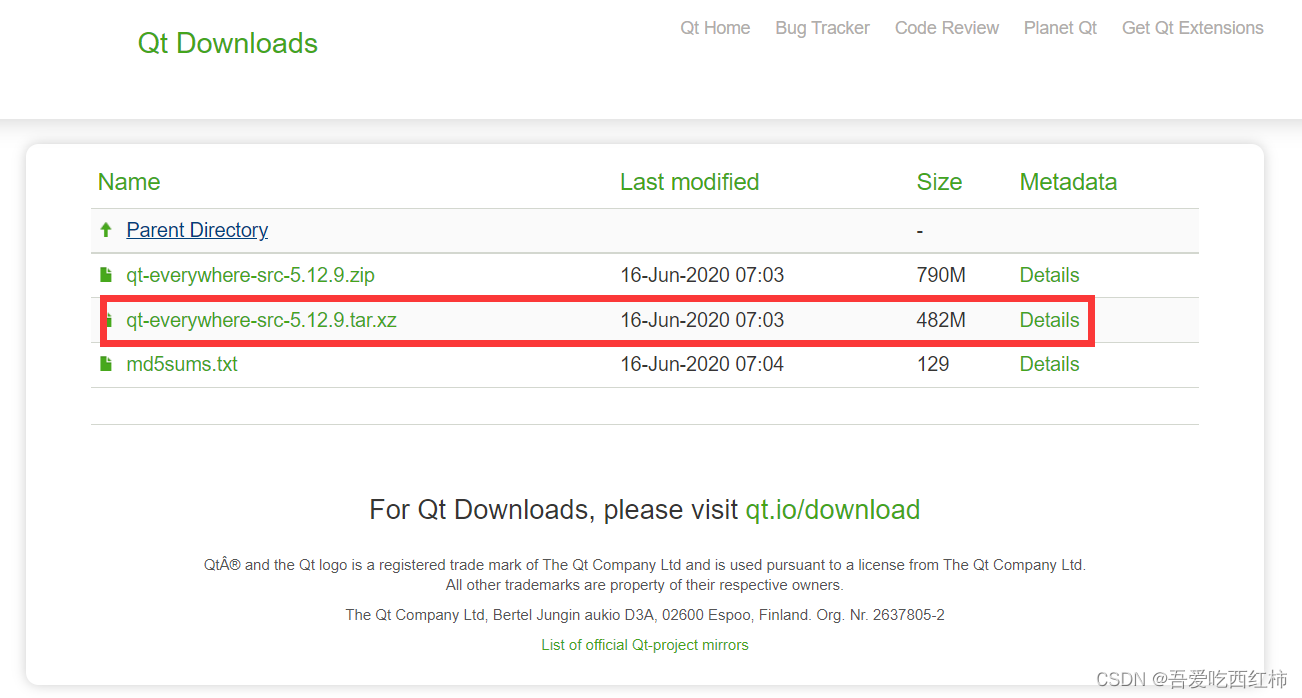The width and height of the screenshot is (1302, 698).
Task: Open the Bug Tracker nav link
Action: 822,28
